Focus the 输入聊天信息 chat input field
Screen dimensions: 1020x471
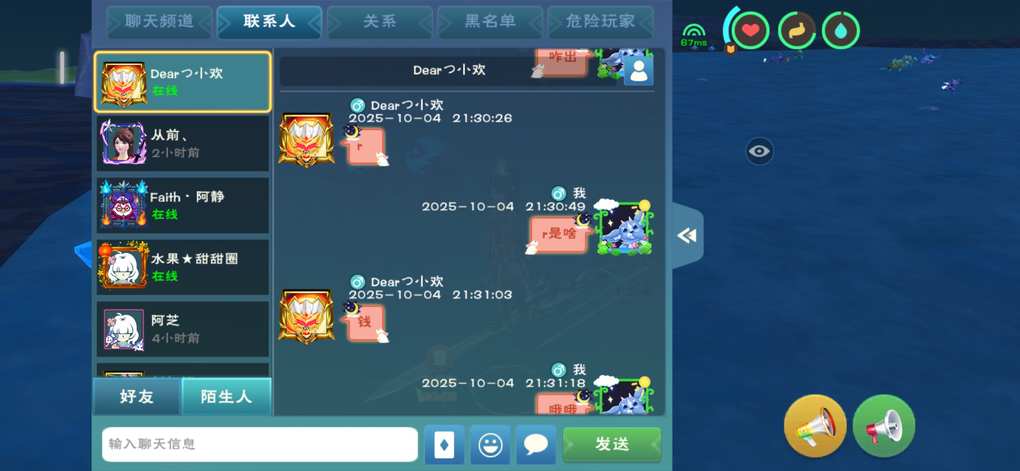(x=260, y=444)
